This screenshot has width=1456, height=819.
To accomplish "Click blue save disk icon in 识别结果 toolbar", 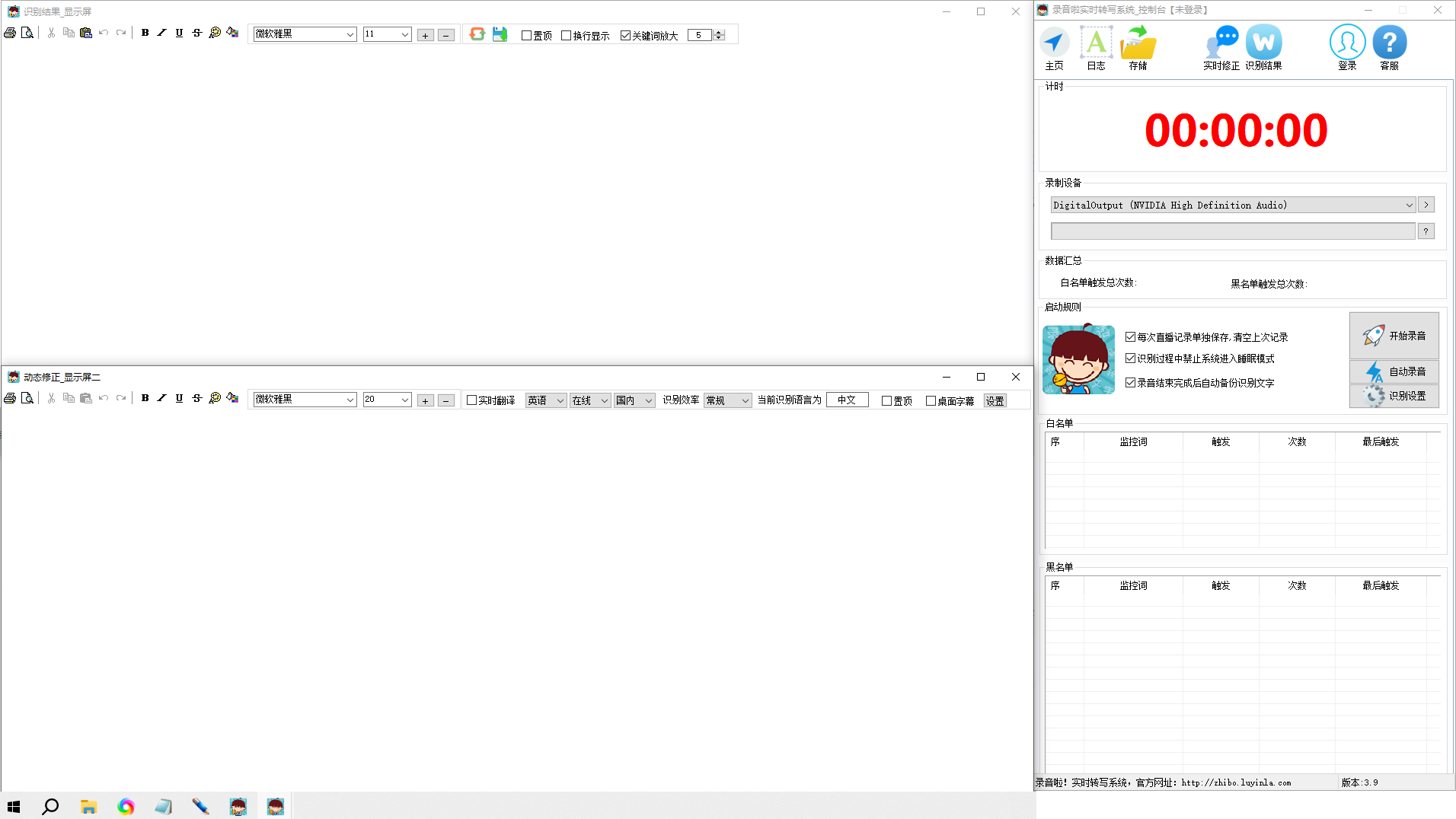I will click(500, 33).
